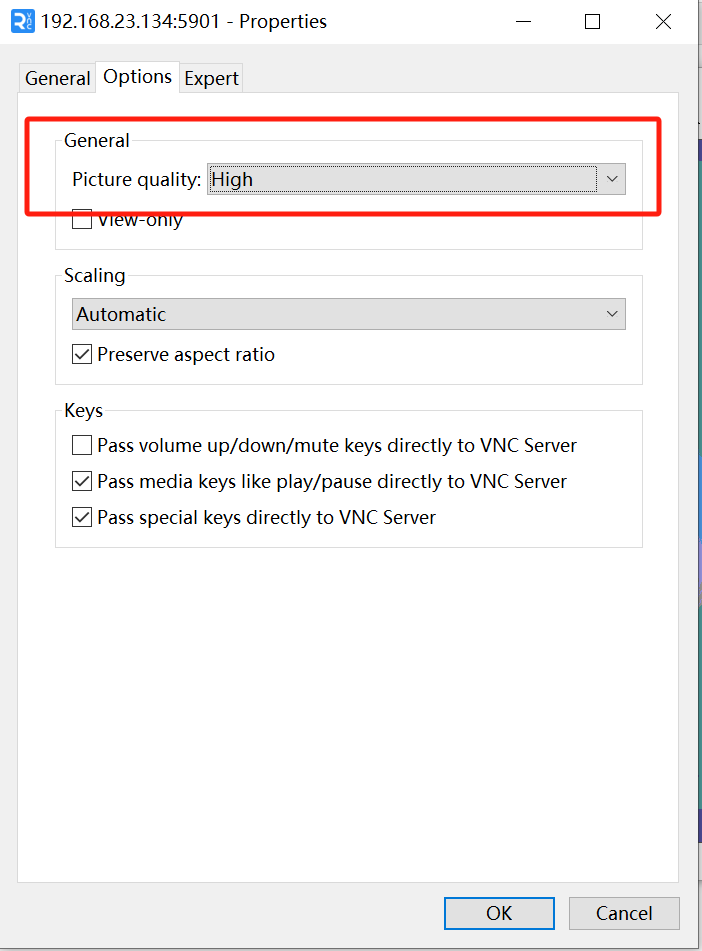This screenshot has height=951, width=702.
Task: Disable passing media keys like play/pause
Action: pyautogui.click(x=82, y=481)
